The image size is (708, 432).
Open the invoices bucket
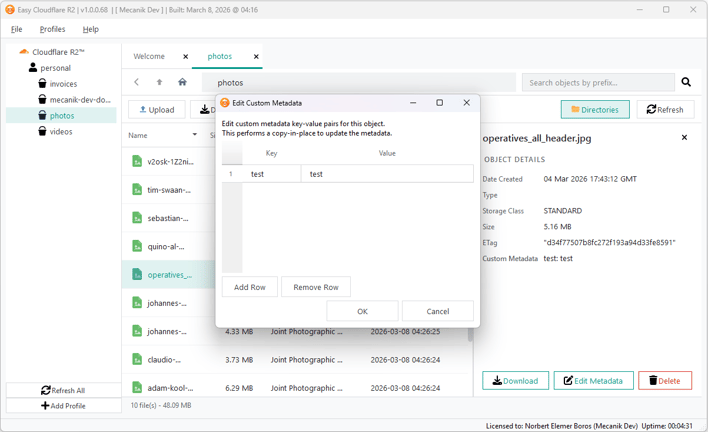pos(63,84)
